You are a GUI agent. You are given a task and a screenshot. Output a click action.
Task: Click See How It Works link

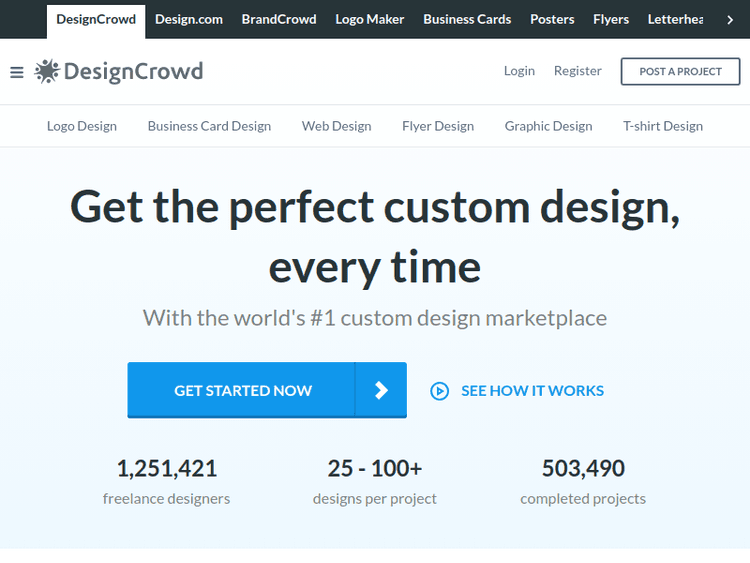(x=532, y=391)
